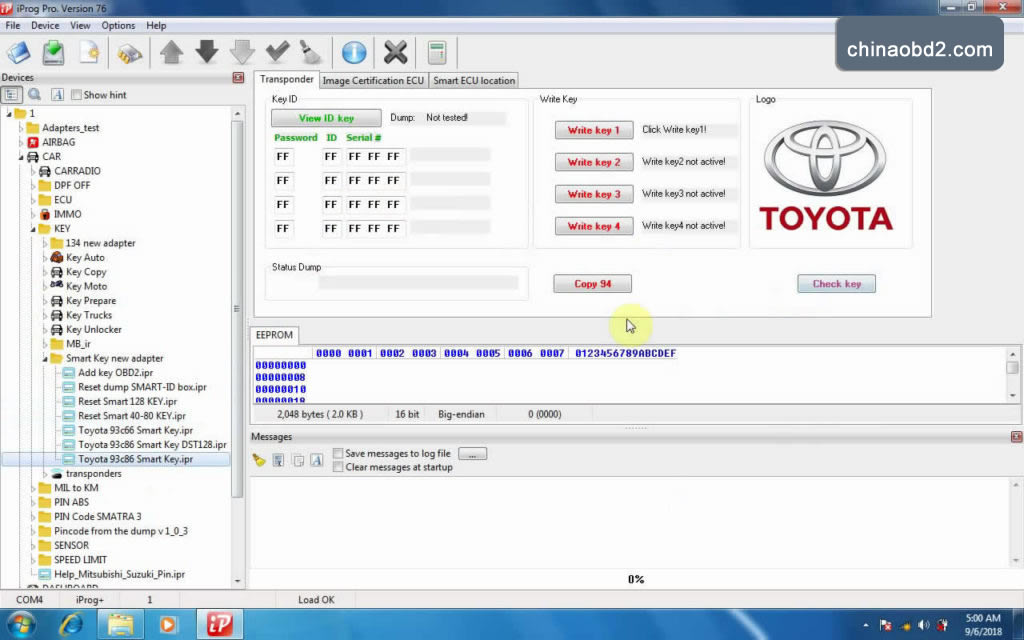The width and height of the screenshot is (1024, 640).
Task: Open Windows Media Player from the taskbar
Action: pos(168,624)
